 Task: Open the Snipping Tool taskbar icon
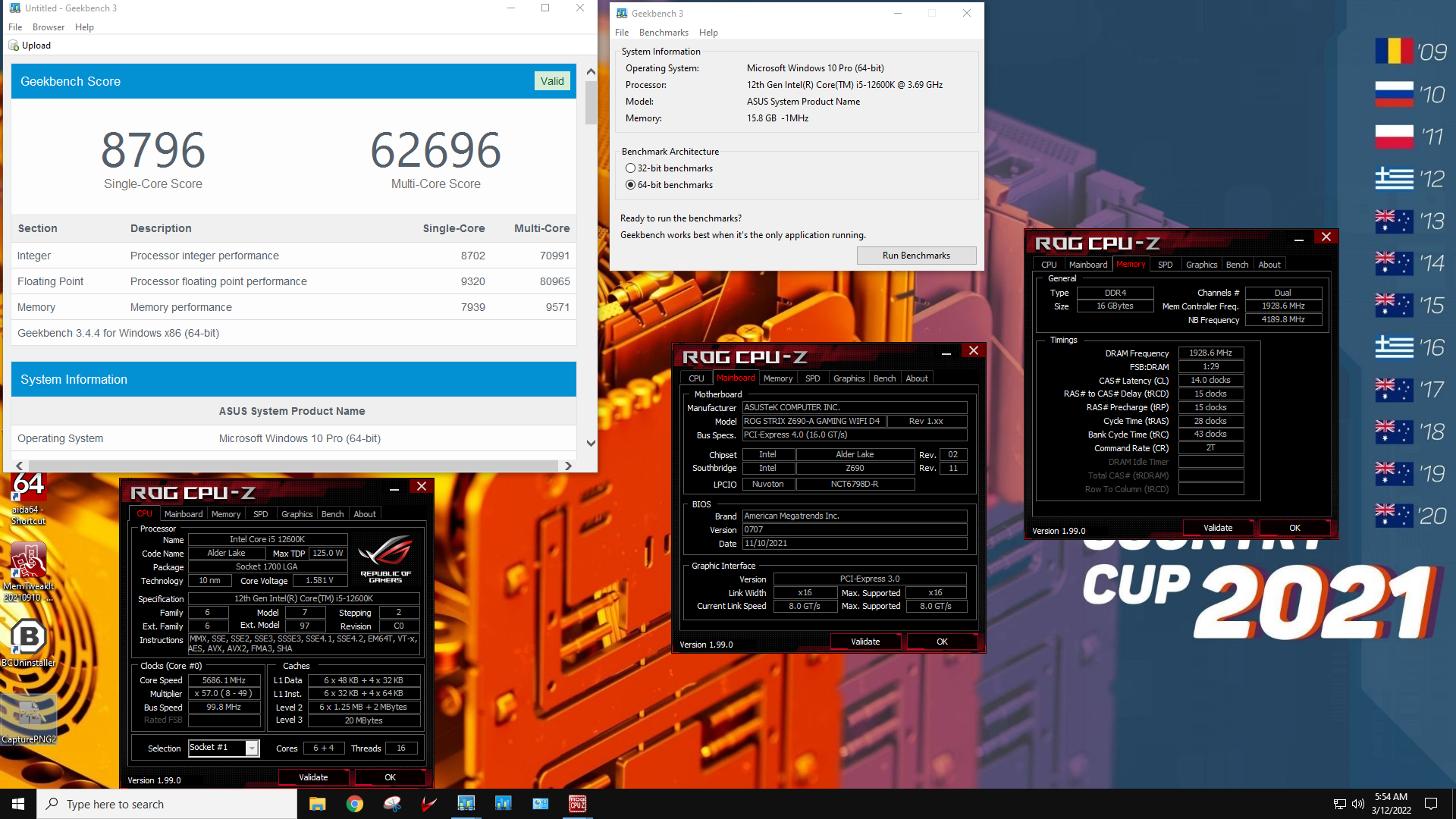click(x=391, y=804)
